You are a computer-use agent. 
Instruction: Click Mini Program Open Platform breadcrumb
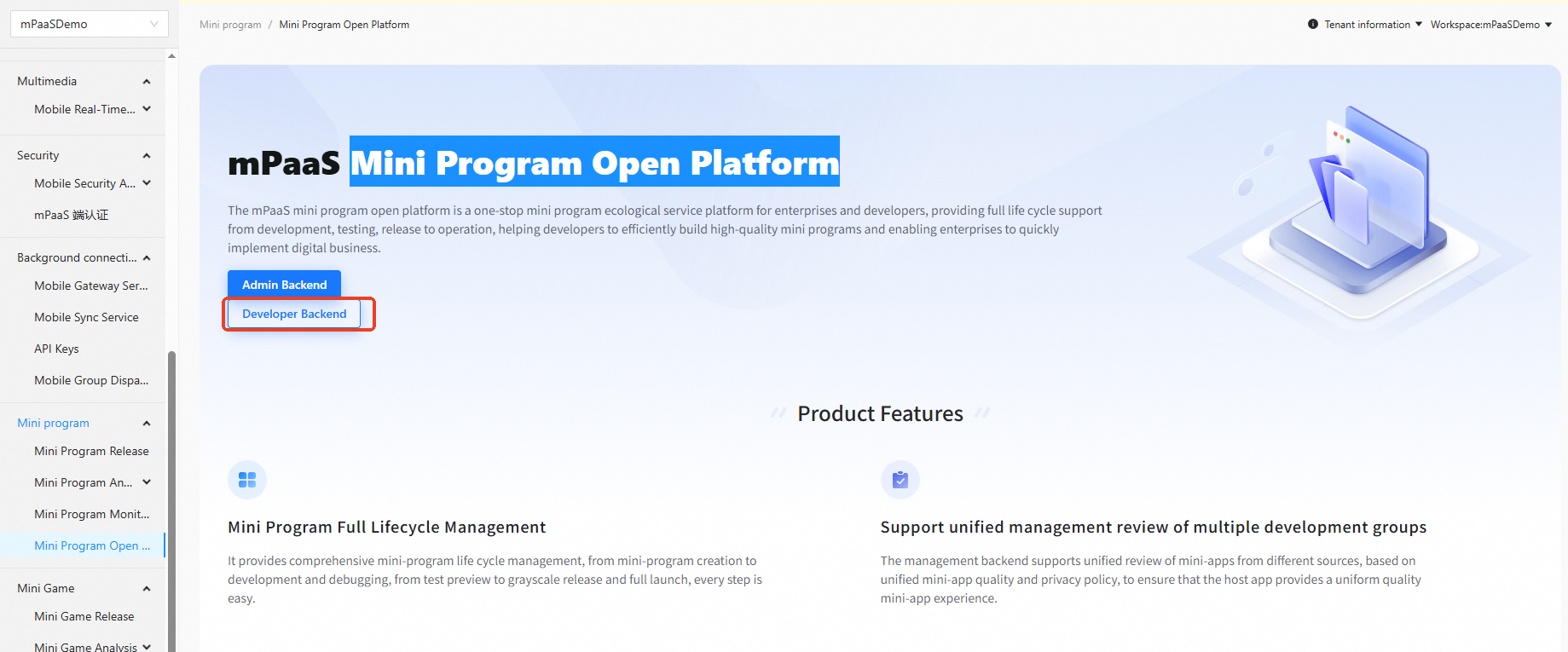click(344, 25)
